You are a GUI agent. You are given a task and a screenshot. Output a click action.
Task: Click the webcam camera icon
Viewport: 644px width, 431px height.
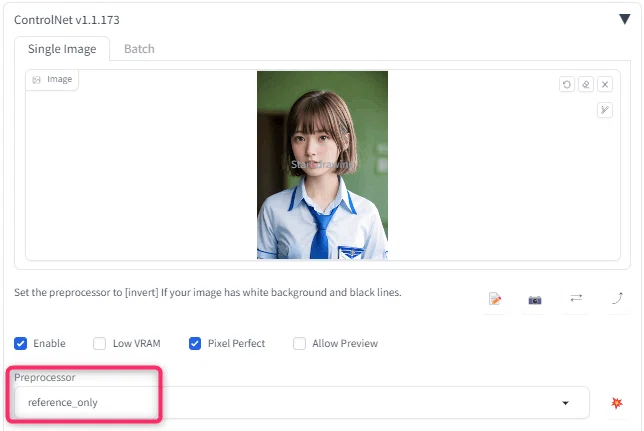pos(535,300)
